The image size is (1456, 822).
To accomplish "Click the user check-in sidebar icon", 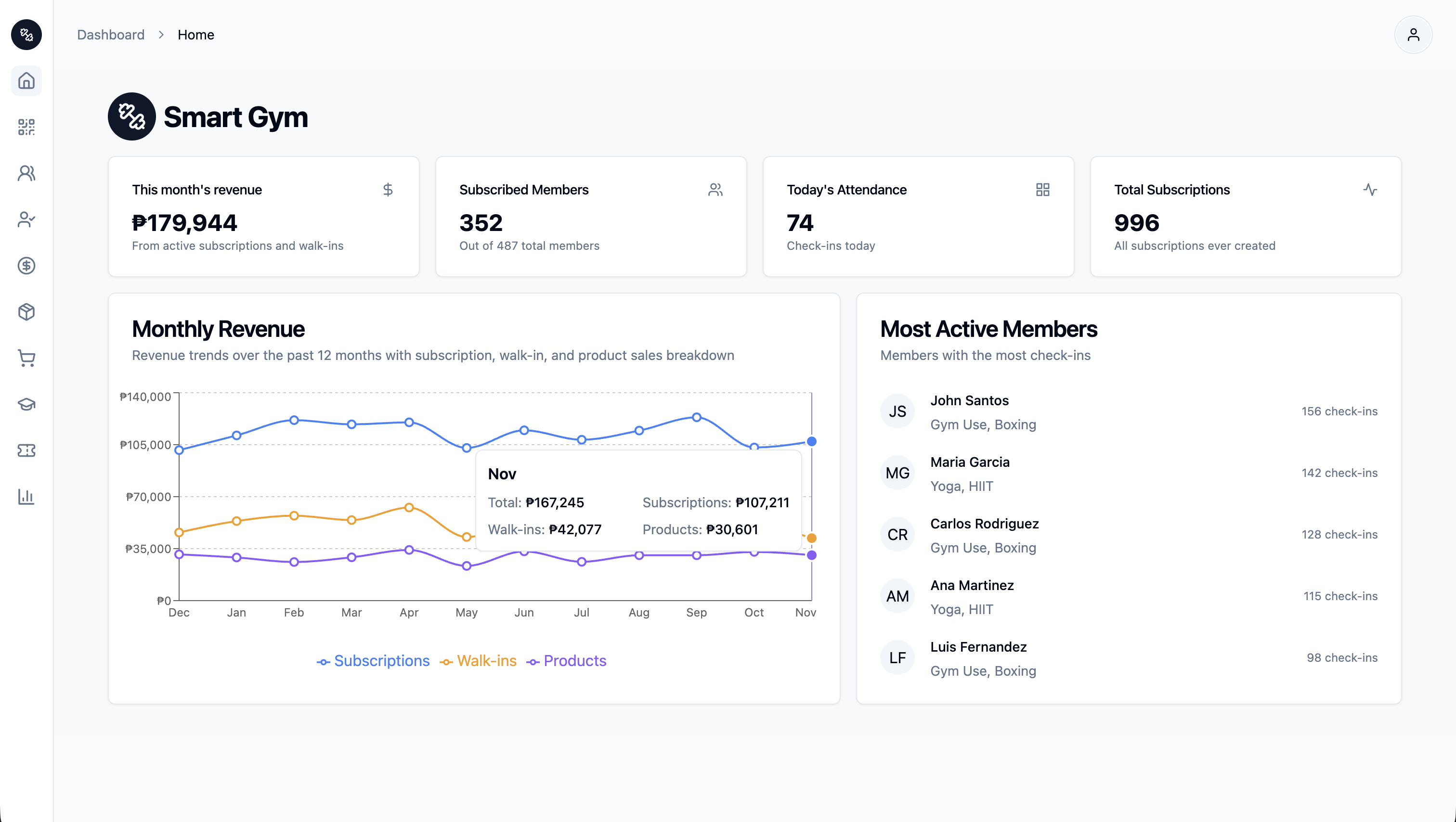I will click(x=26, y=219).
